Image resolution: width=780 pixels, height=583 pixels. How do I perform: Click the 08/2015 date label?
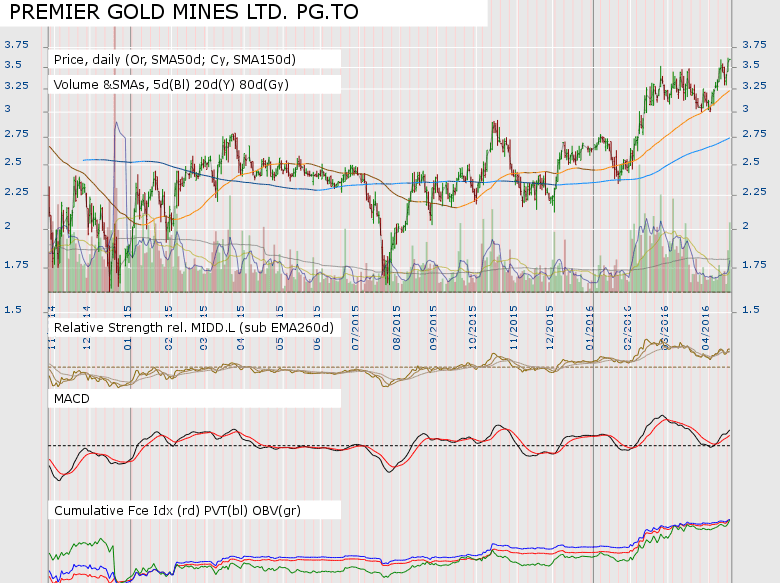pos(396,328)
